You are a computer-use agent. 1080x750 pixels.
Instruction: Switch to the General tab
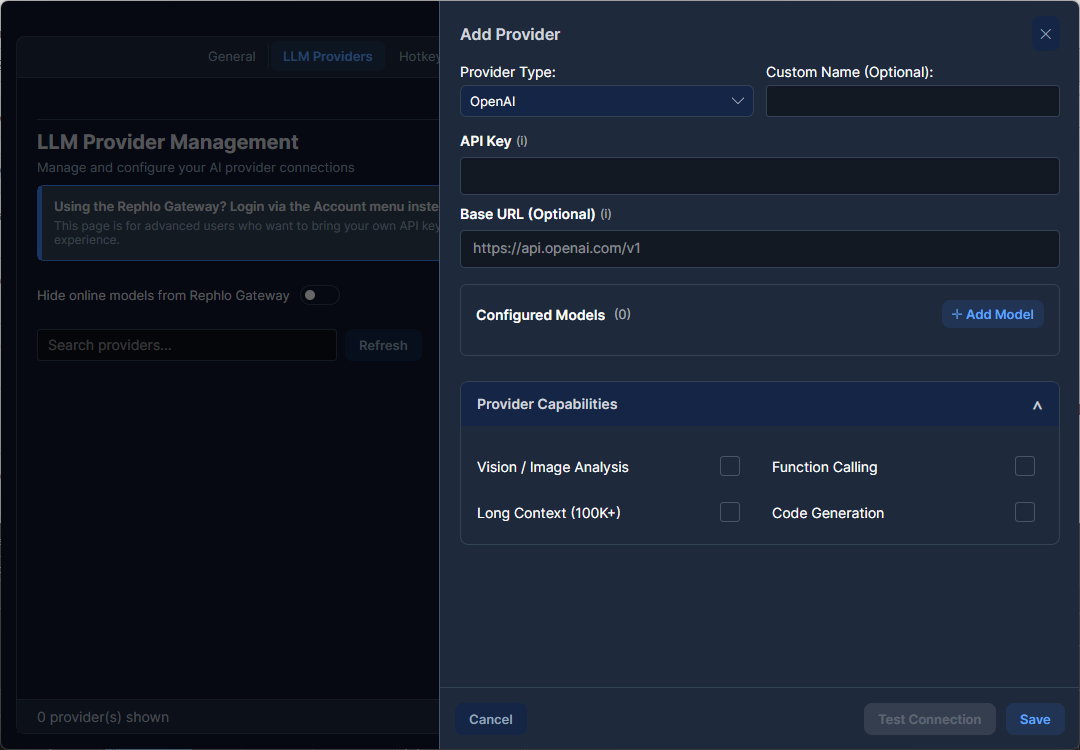pyautogui.click(x=231, y=56)
